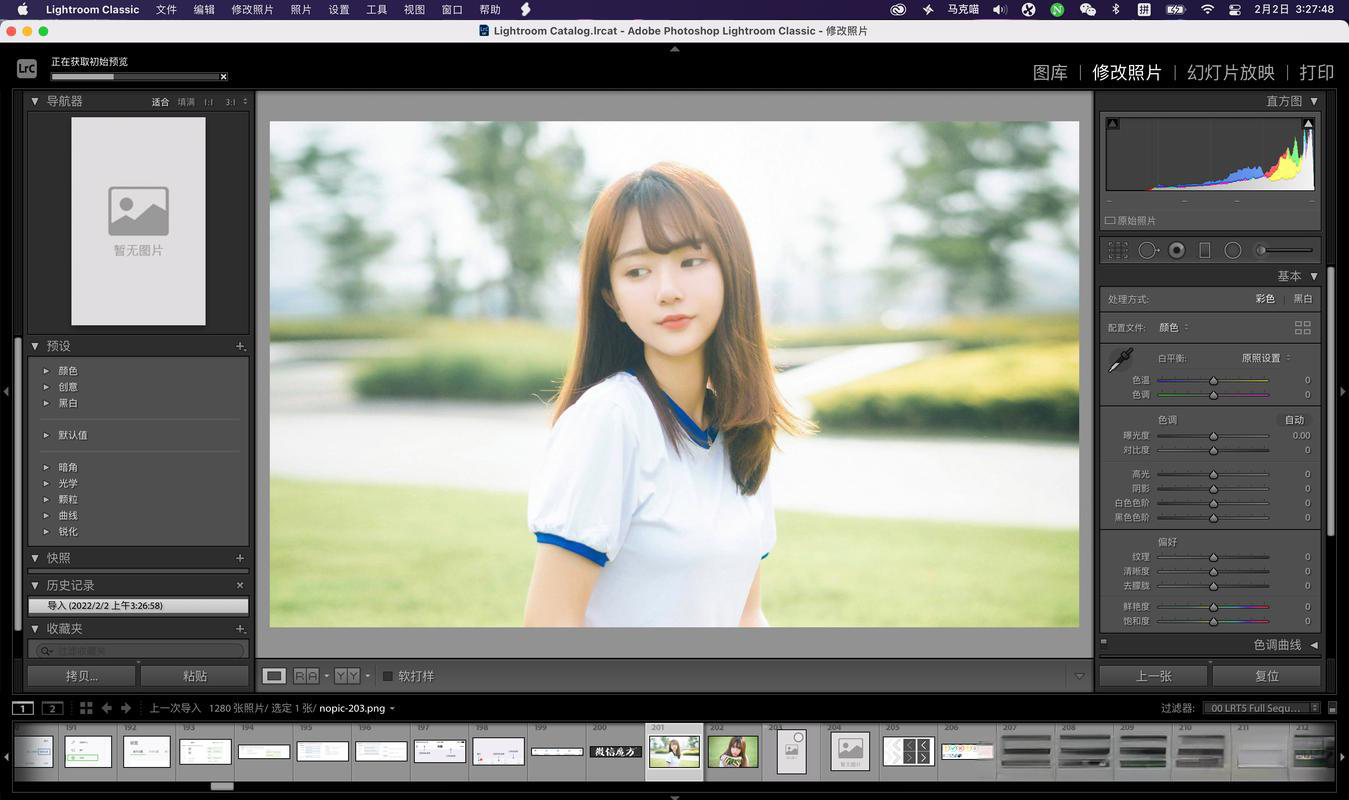Screen dimensions: 1349x800
Task: Switch to the 图库 module
Action: point(1050,72)
